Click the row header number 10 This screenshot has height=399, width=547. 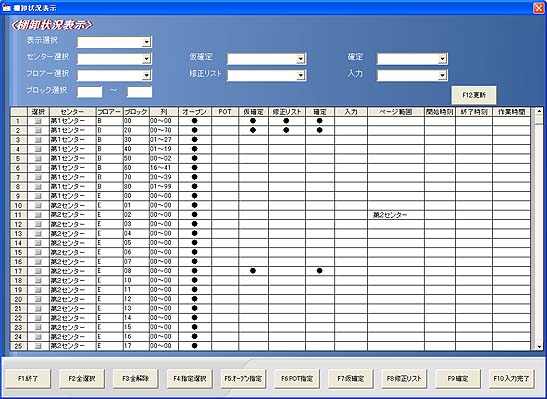(x=18, y=205)
